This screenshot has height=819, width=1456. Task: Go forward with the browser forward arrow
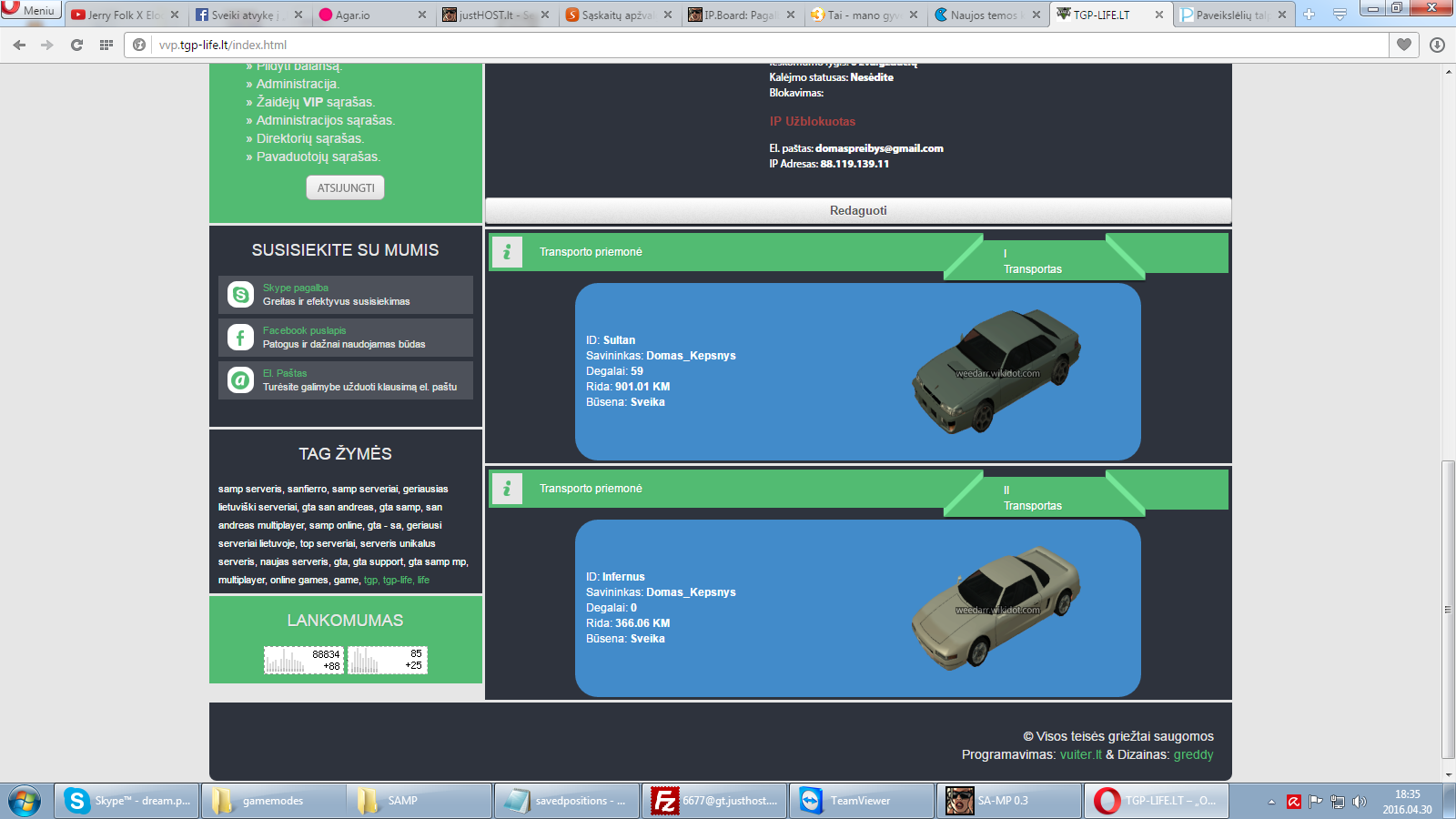(x=47, y=45)
